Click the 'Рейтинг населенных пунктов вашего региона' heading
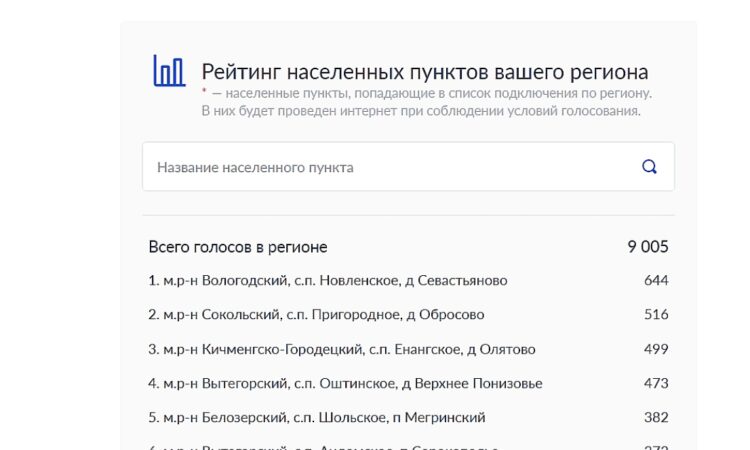This screenshot has width=750, height=450. tap(424, 72)
